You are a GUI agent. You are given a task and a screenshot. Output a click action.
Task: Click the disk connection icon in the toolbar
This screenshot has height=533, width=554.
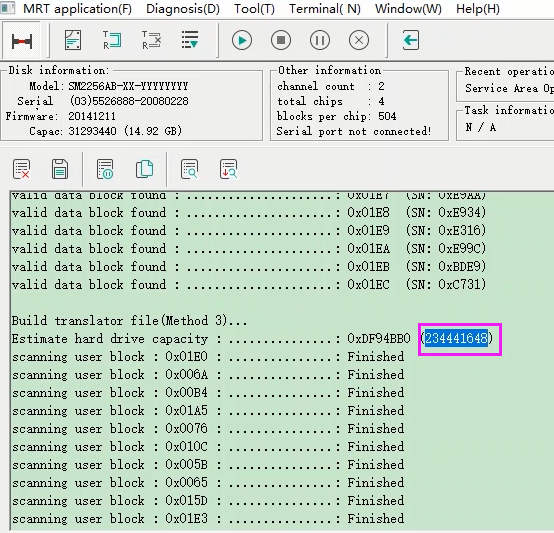[x=22, y=41]
